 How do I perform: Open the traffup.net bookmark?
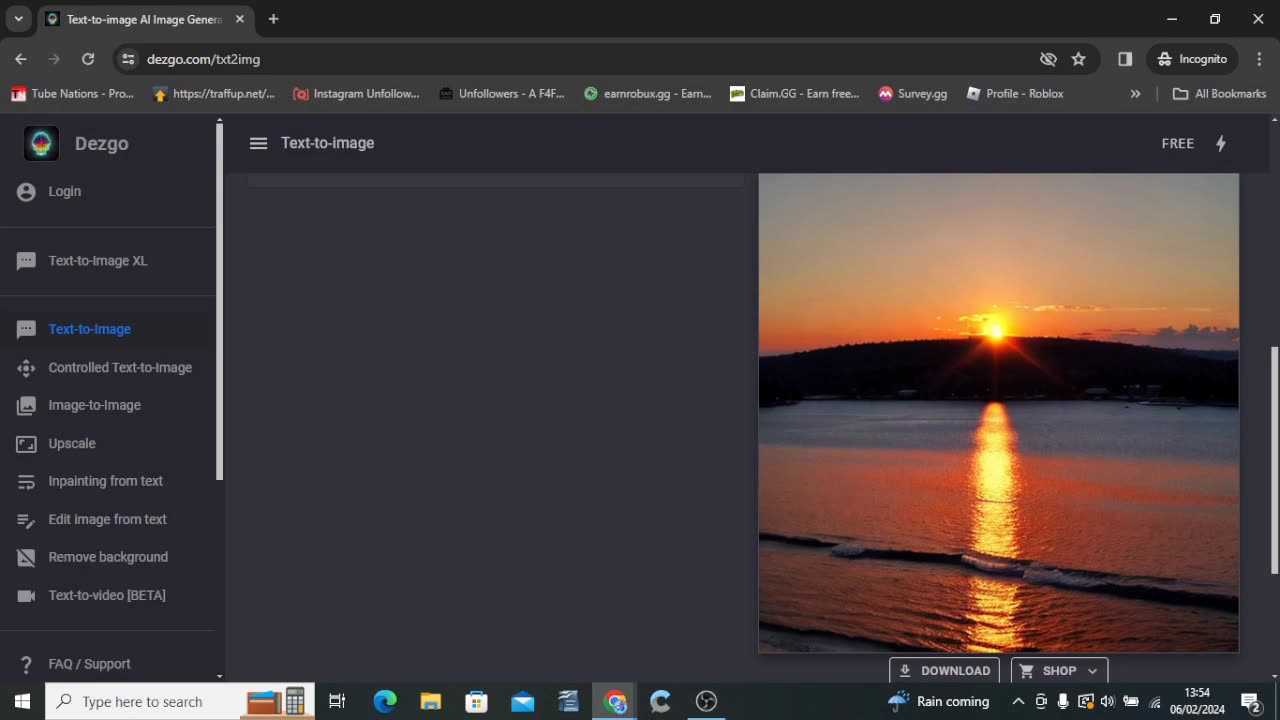point(214,94)
